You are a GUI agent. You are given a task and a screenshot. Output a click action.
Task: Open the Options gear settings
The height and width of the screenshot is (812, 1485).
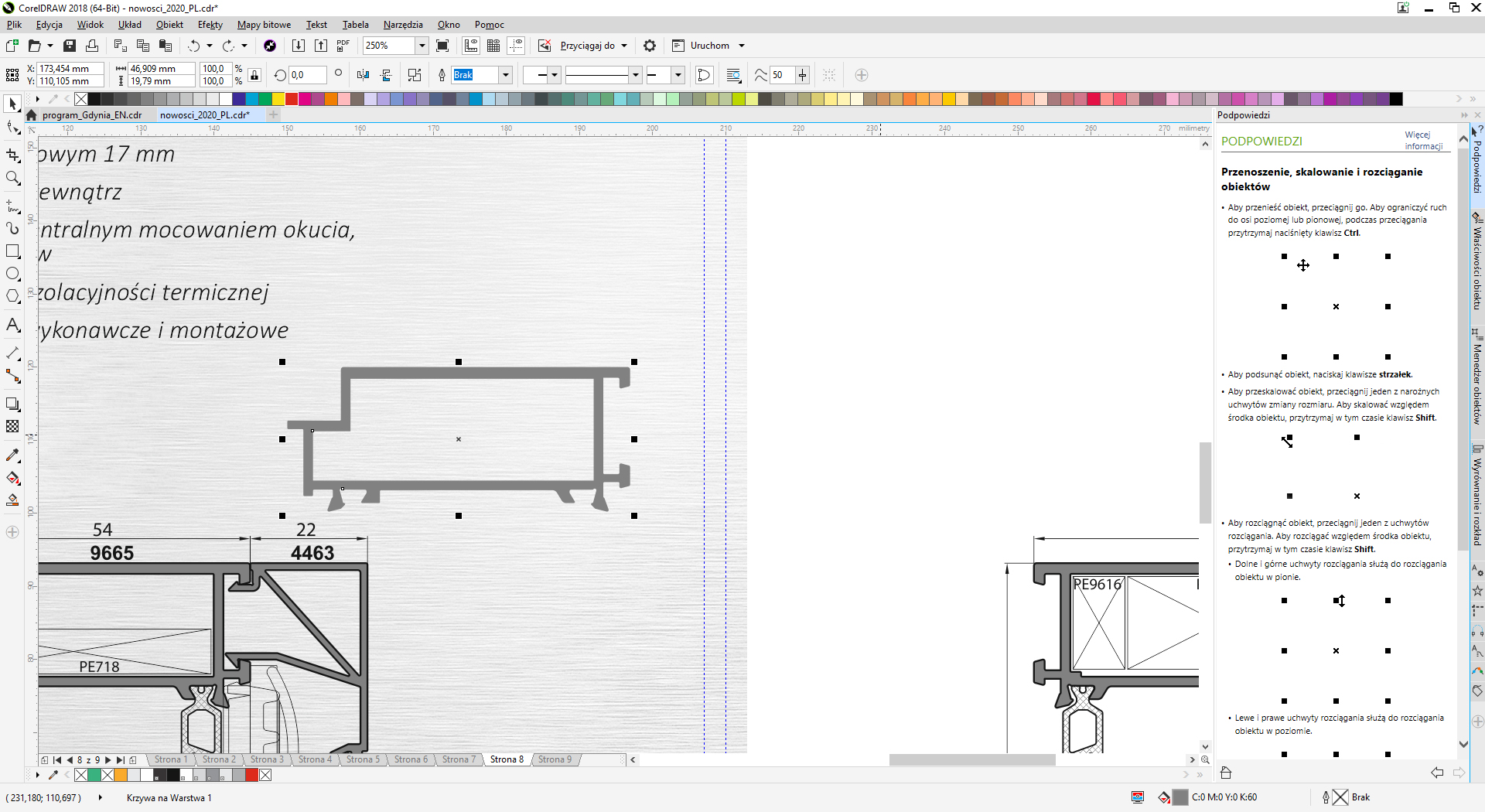click(x=650, y=46)
